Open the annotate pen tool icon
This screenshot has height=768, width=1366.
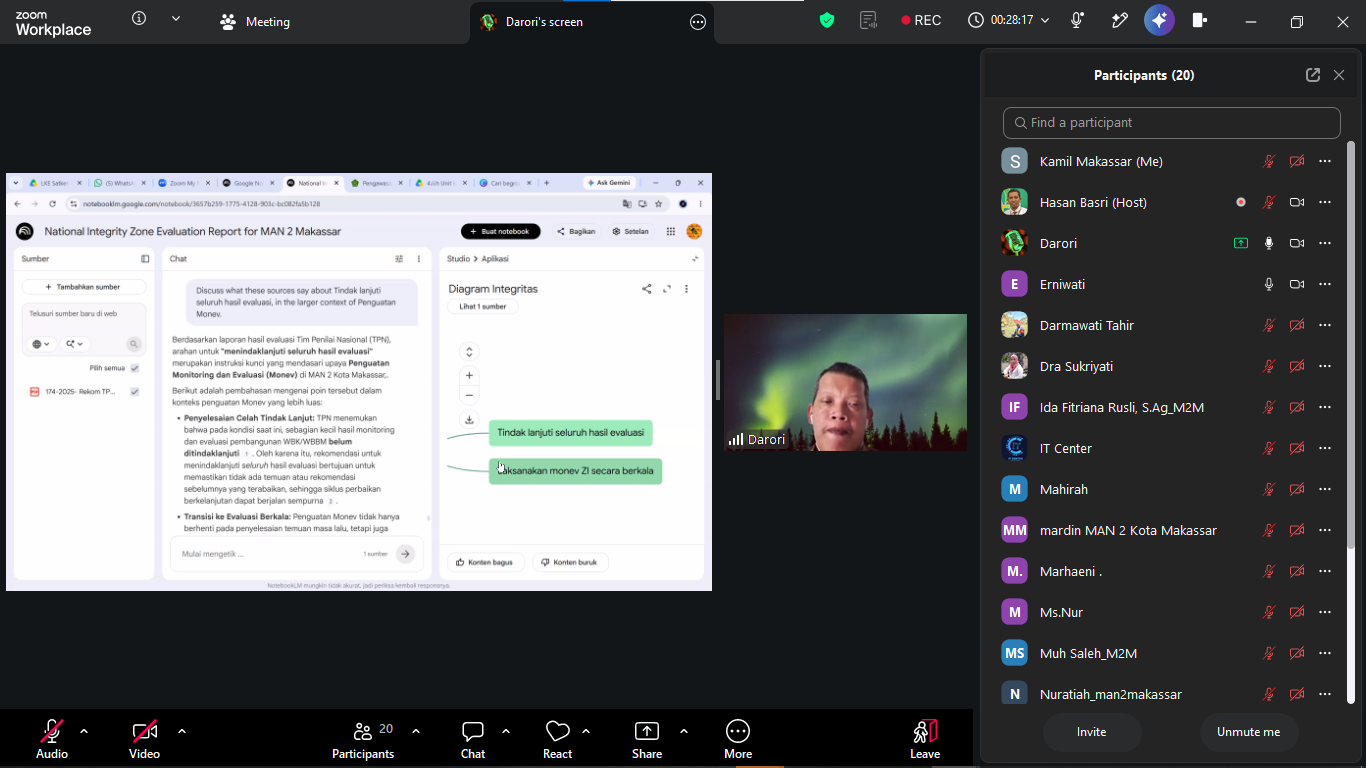pos(1119,20)
